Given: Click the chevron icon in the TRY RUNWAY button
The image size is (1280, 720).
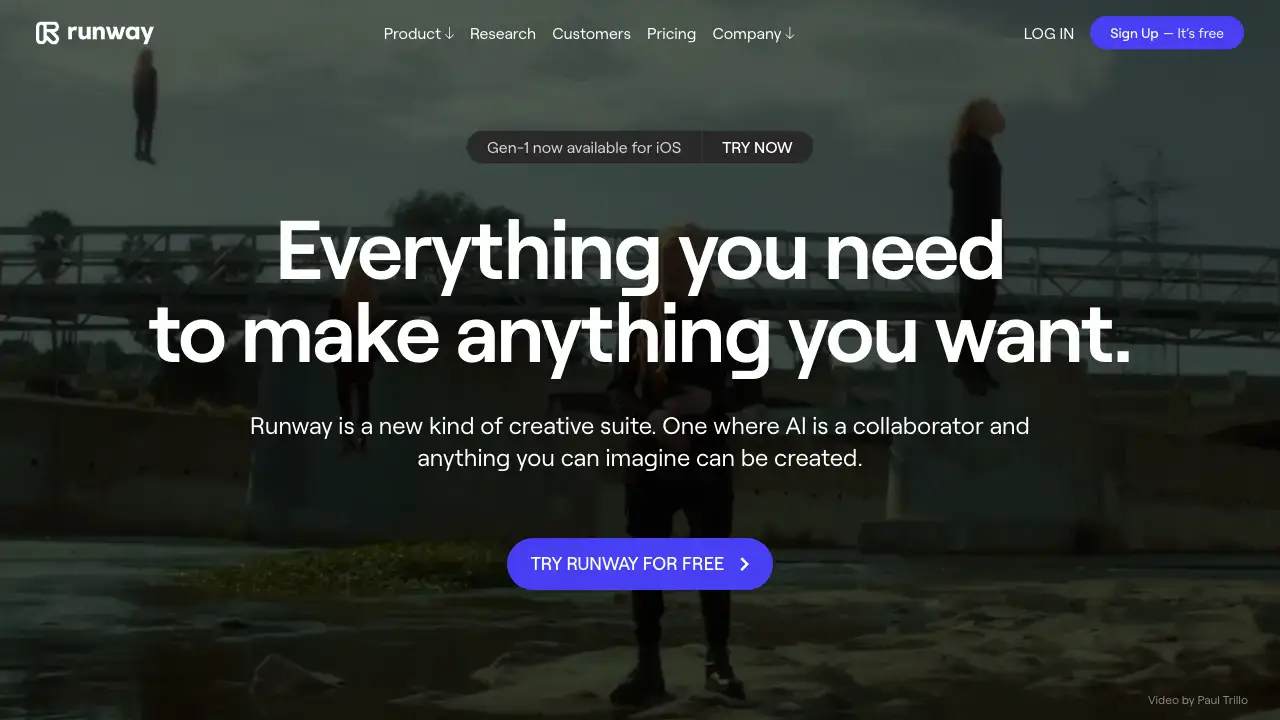Looking at the screenshot, I should (744, 564).
